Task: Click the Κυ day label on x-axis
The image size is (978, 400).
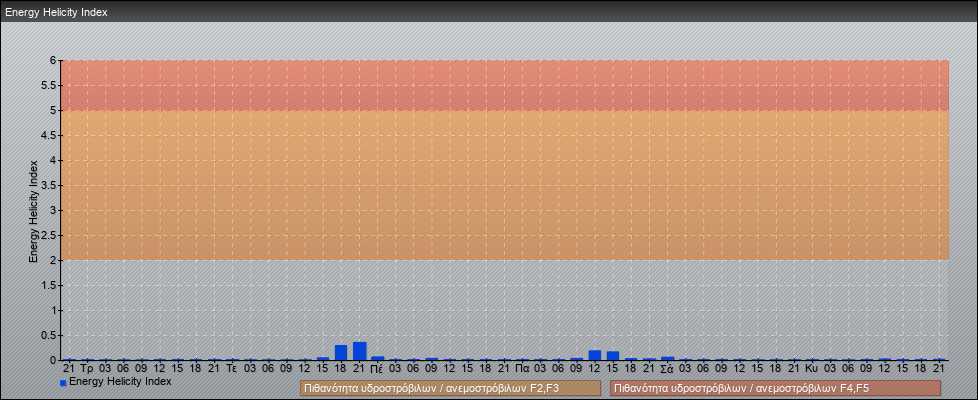Action: pos(812,368)
